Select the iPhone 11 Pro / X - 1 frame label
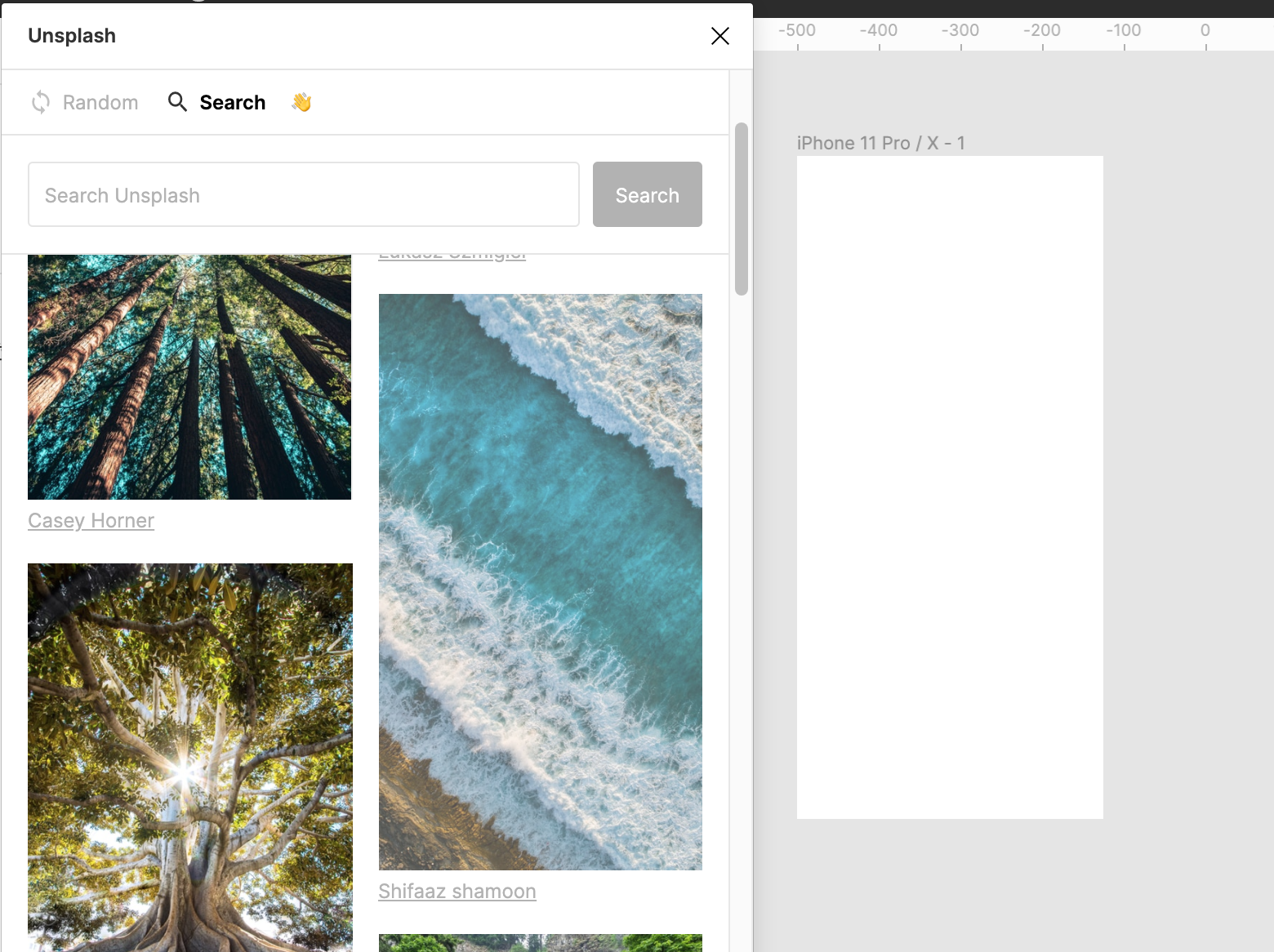Screen dimensions: 1274x952 [880, 144]
